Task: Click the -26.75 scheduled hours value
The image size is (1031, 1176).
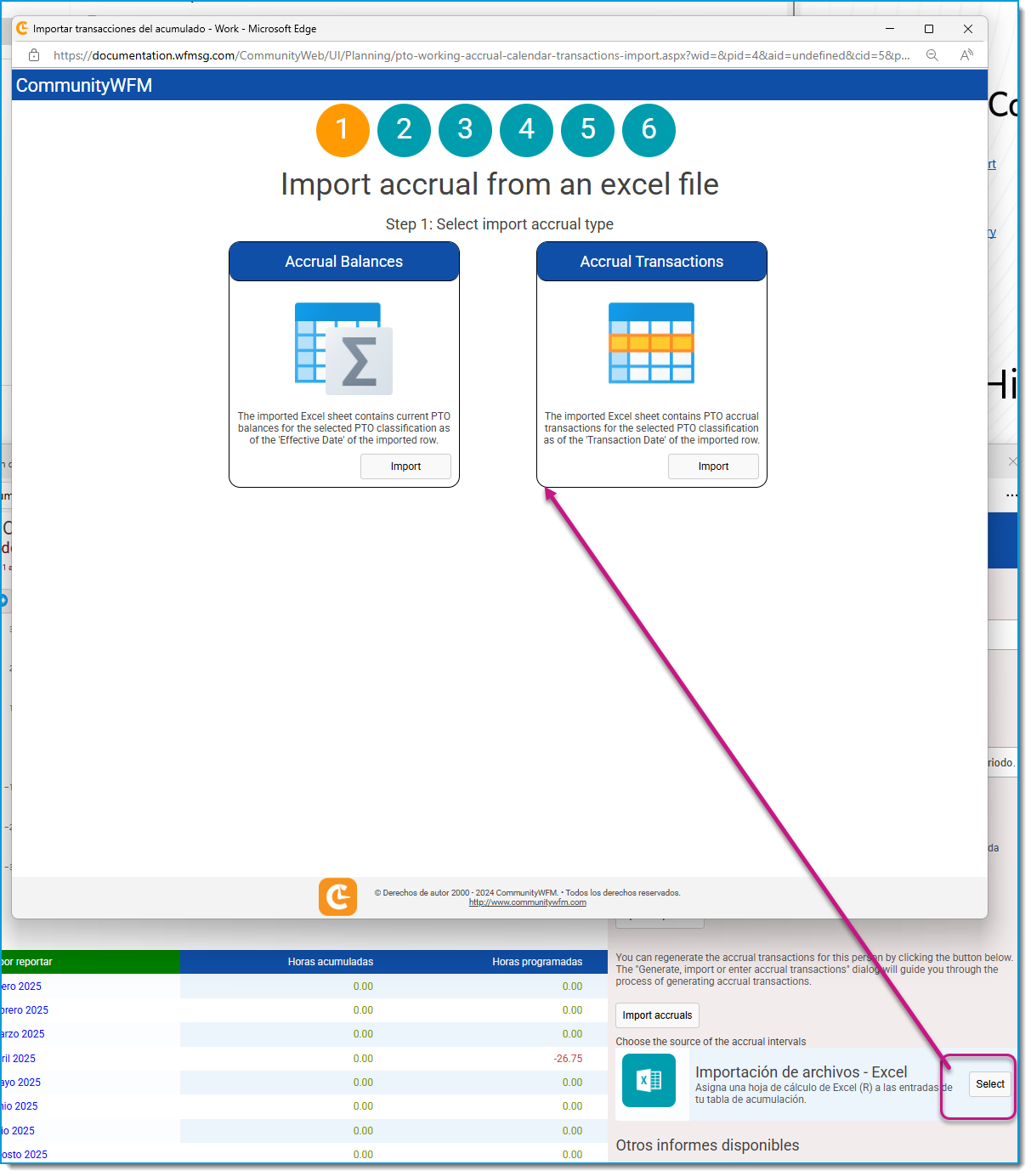Action: click(x=568, y=1059)
